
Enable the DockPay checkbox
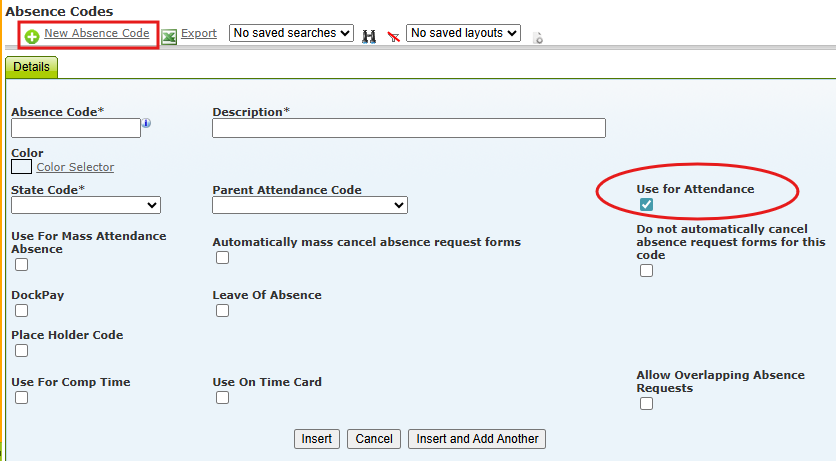21,311
